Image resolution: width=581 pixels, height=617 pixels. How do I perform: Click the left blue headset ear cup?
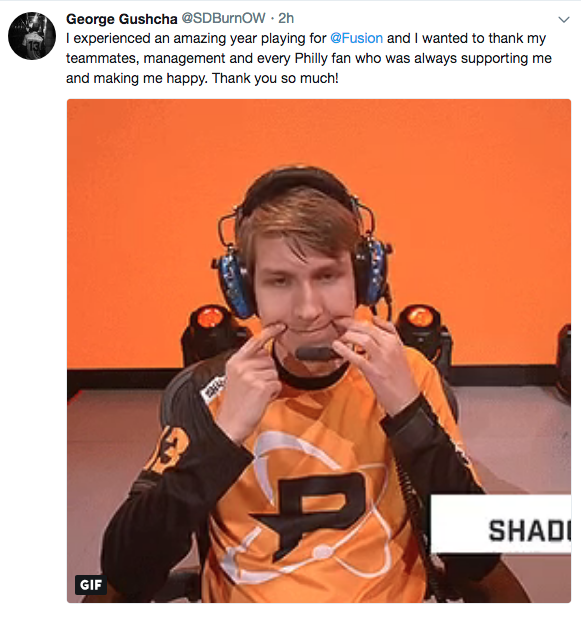(x=234, y=283)
